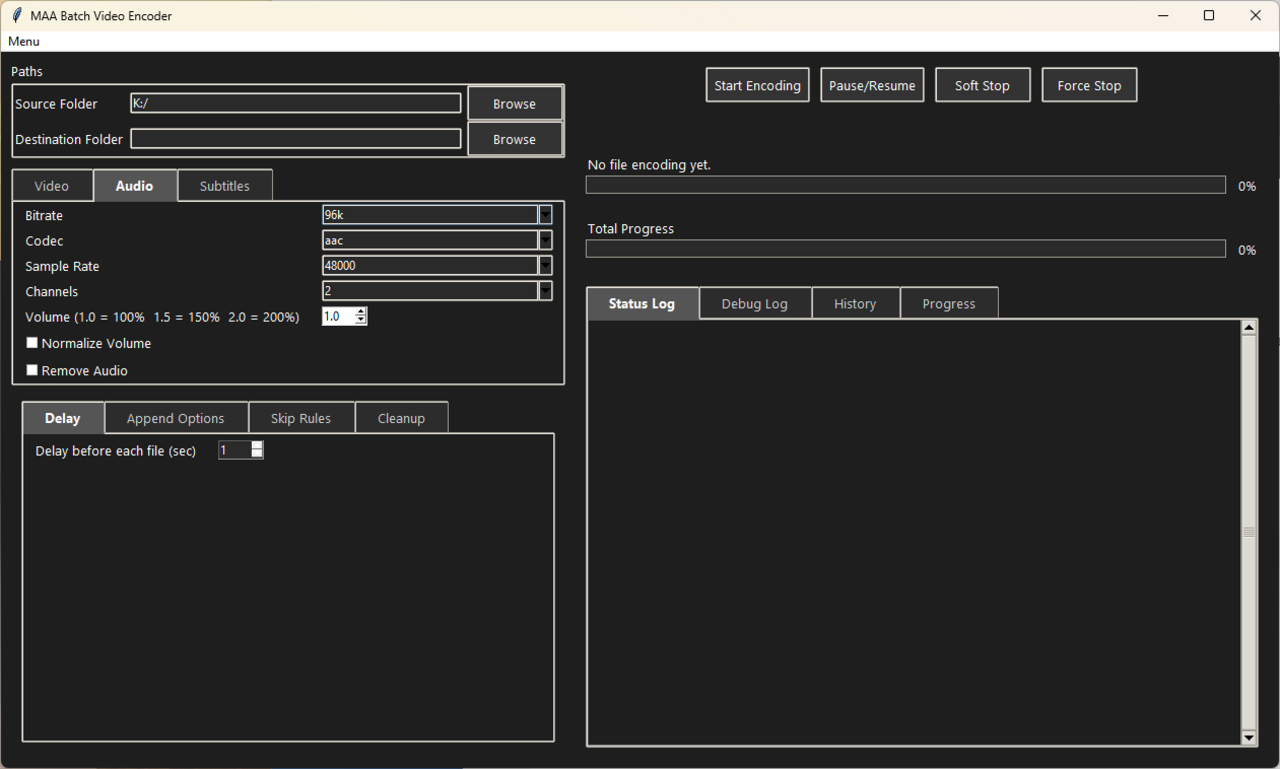Increase delay seconds with up arrow
This screenshot has width=1280, height=769.
[257, 446]
